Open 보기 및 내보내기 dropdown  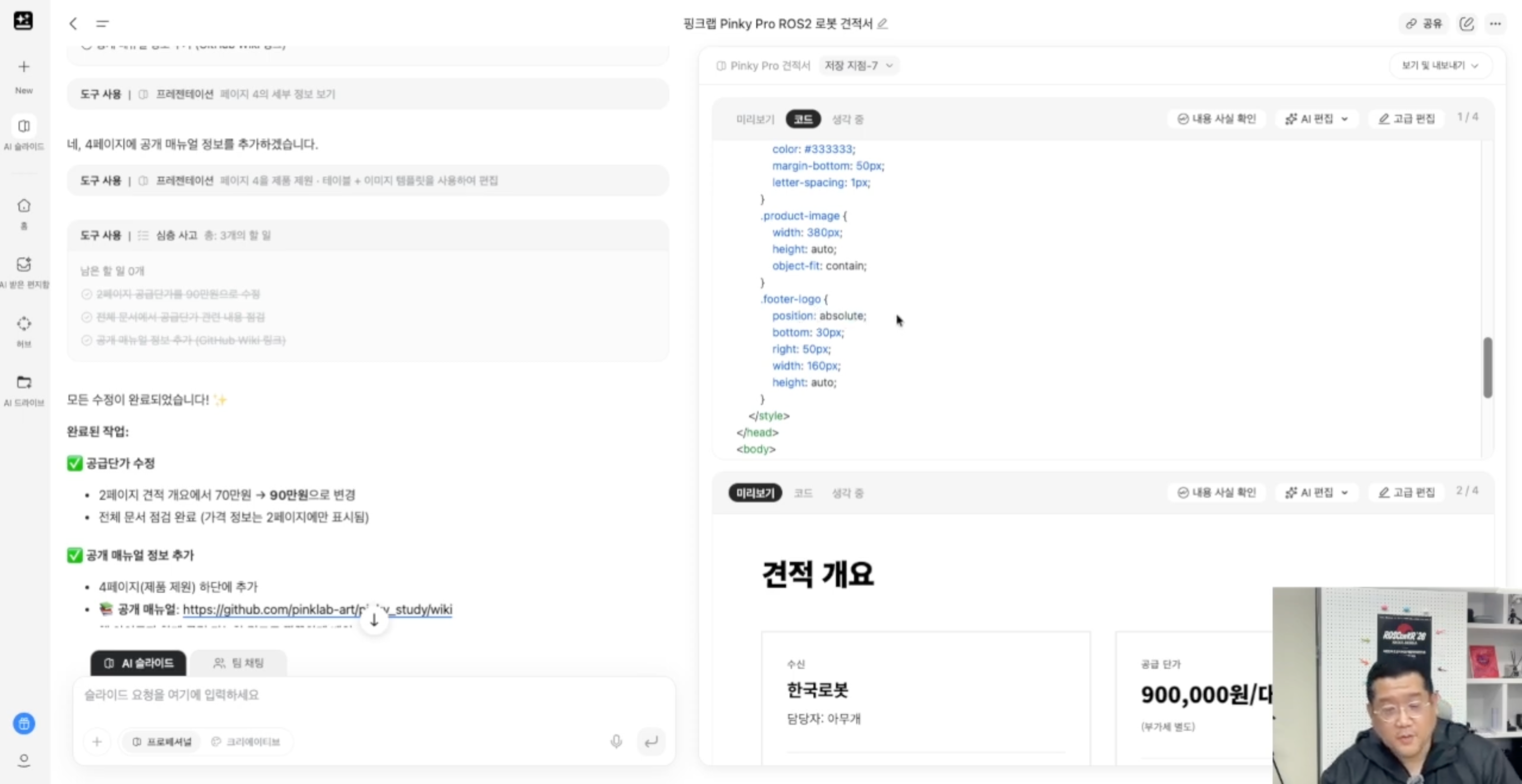tap(1439, 65)
